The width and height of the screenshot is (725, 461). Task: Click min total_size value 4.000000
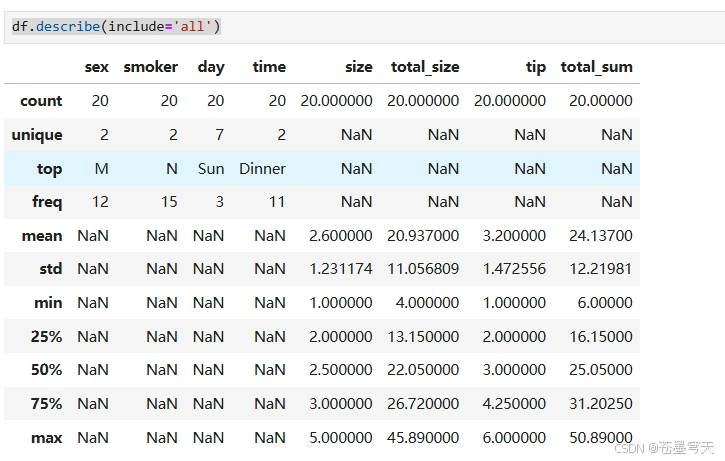coord(428,303)
